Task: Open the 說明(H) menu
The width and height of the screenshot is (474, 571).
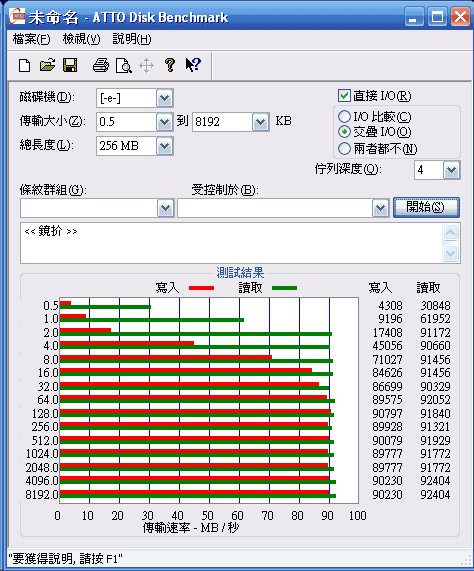Action: tap(132, 39)
